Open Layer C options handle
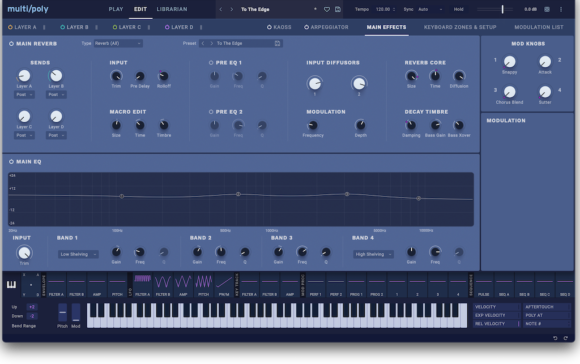This screenshot has width=580, height=364. (x=149, y=27)
